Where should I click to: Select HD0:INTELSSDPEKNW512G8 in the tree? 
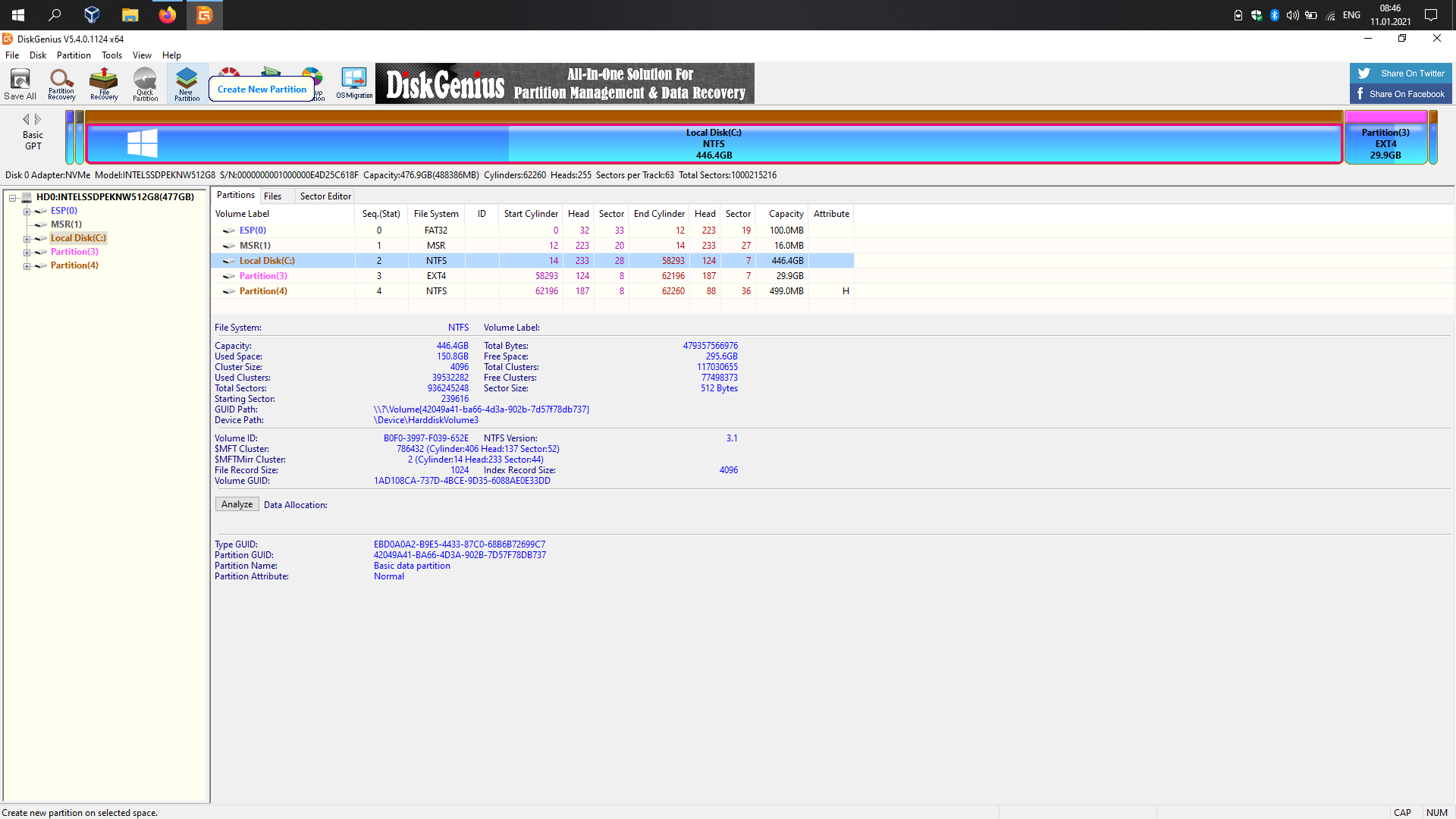[115, 197]
